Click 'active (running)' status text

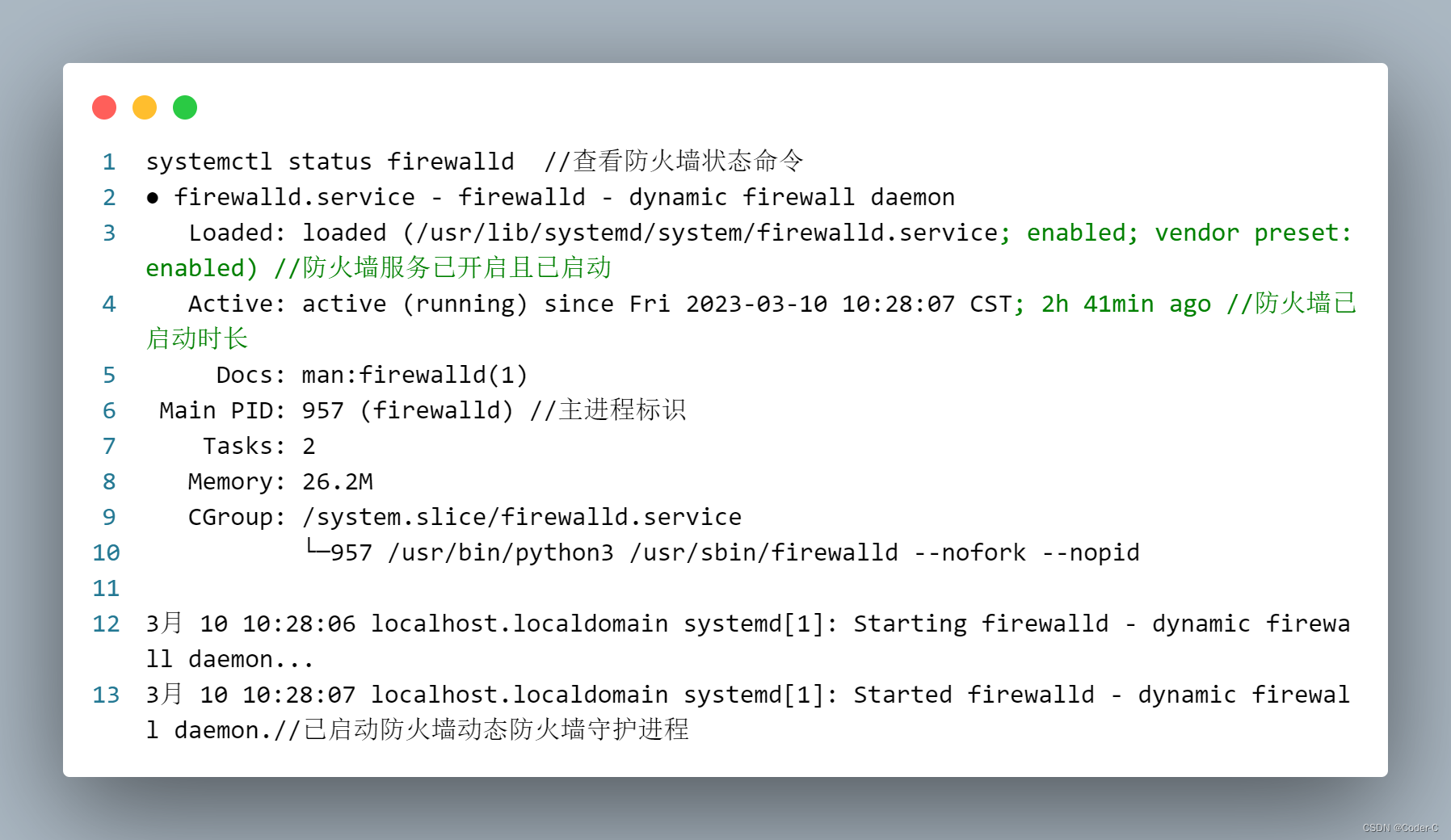pos(414,304)
